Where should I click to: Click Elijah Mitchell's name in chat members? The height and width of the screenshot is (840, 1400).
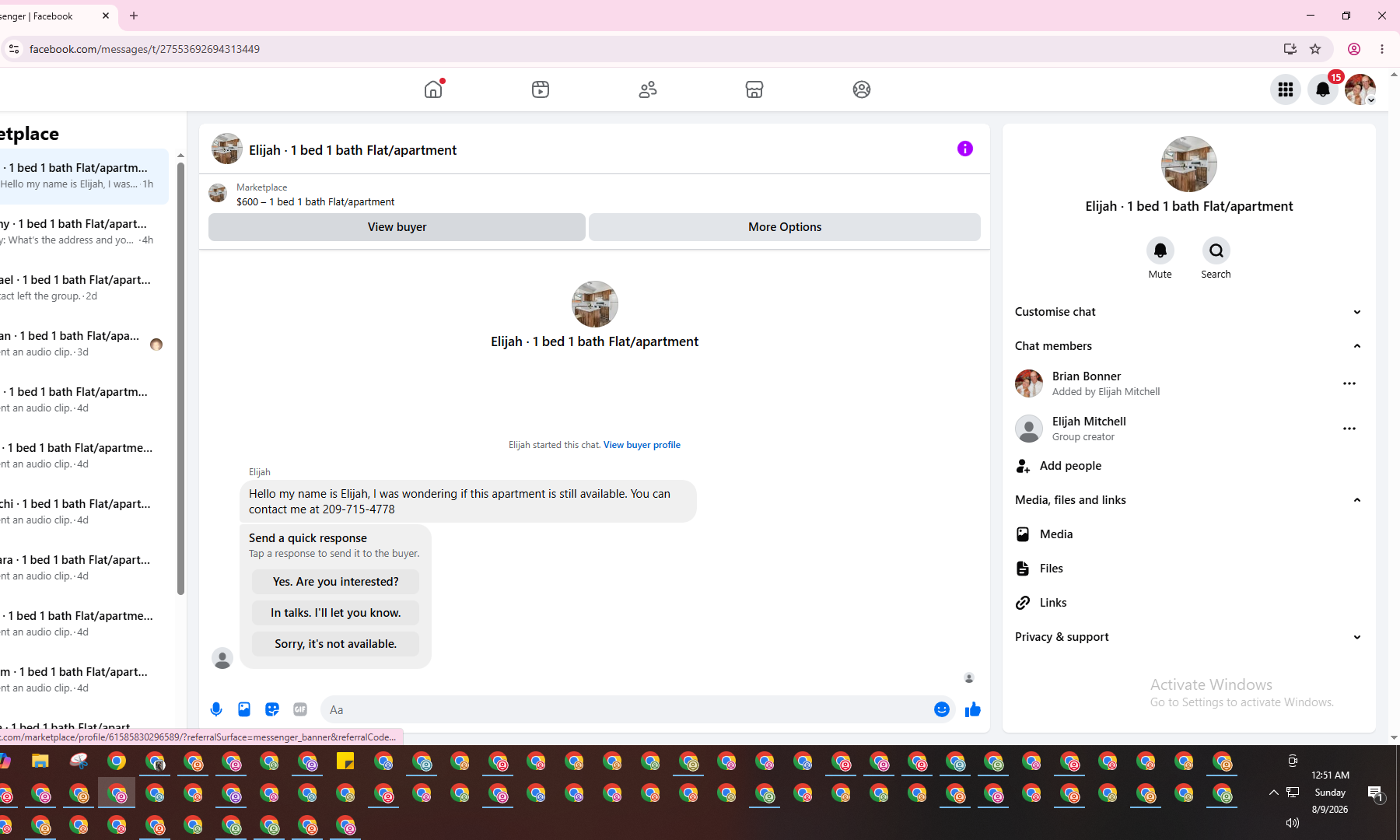point(1089,422)
